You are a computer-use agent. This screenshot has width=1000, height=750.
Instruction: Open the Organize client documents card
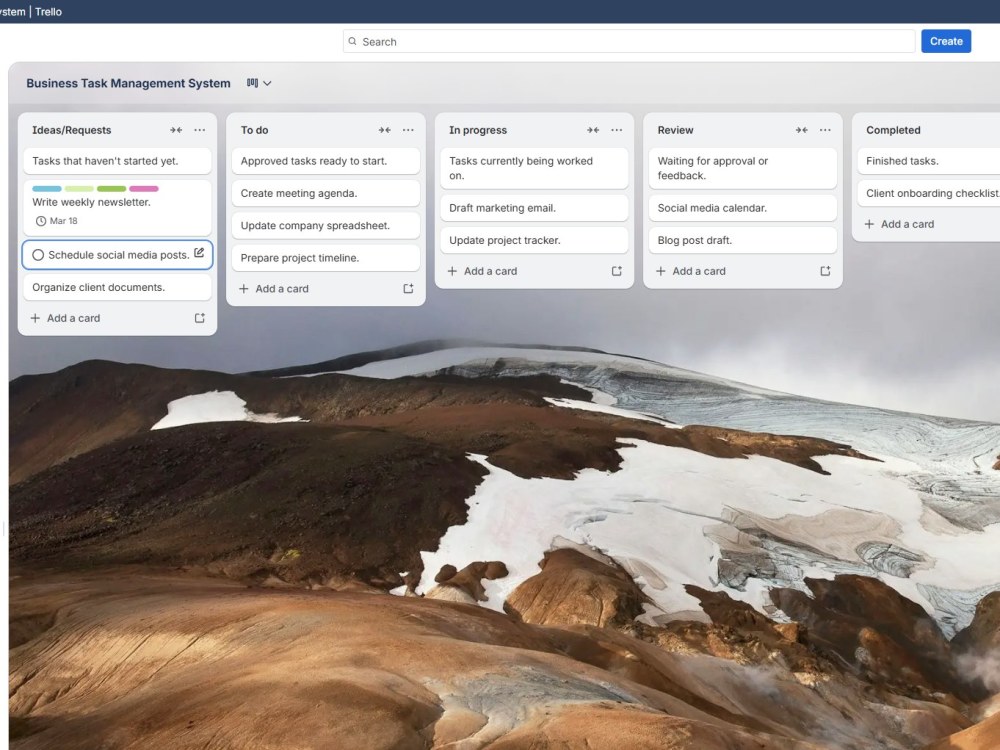(x=117, y=288)
